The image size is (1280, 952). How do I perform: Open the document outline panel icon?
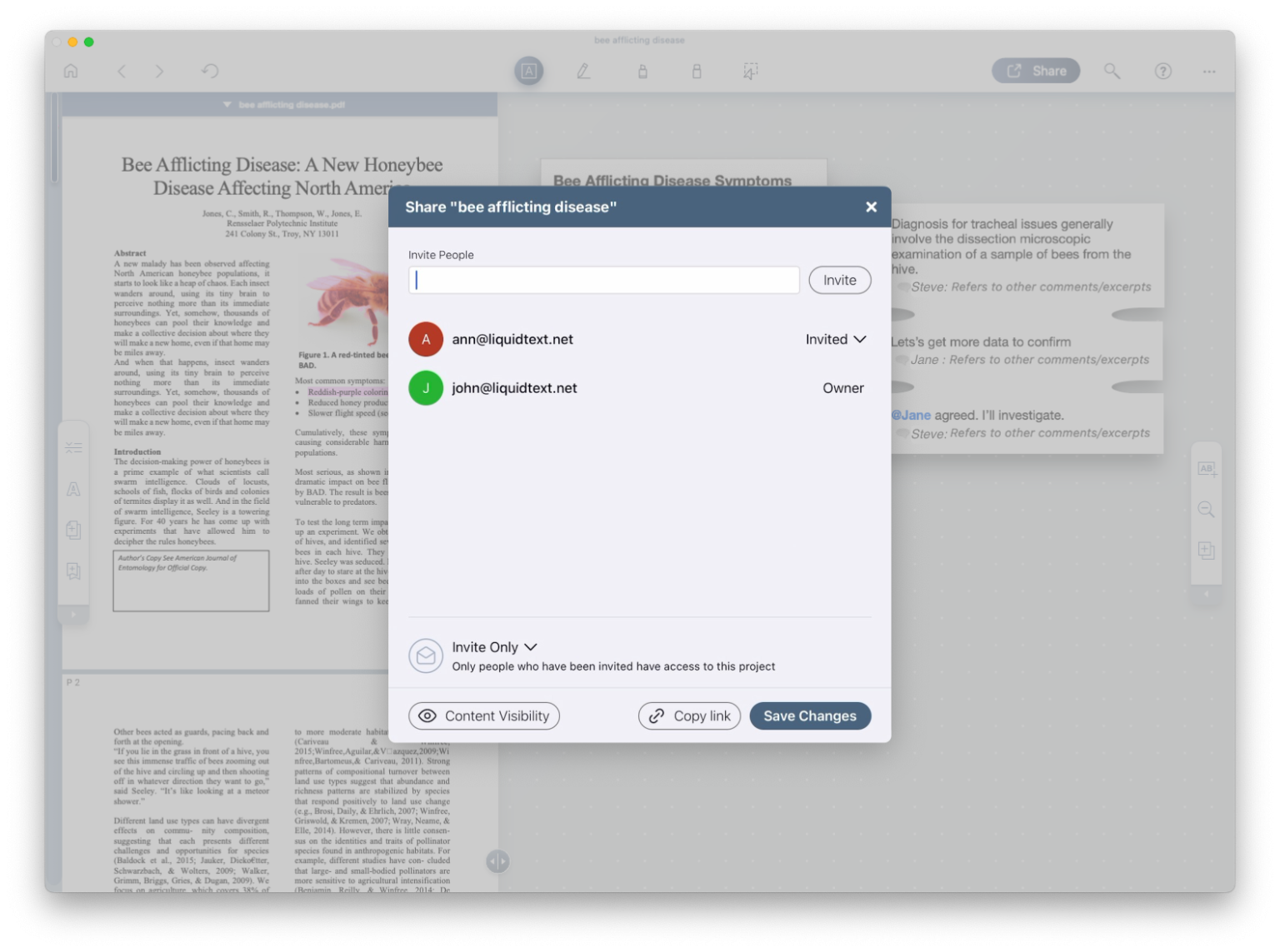[73, 446]
